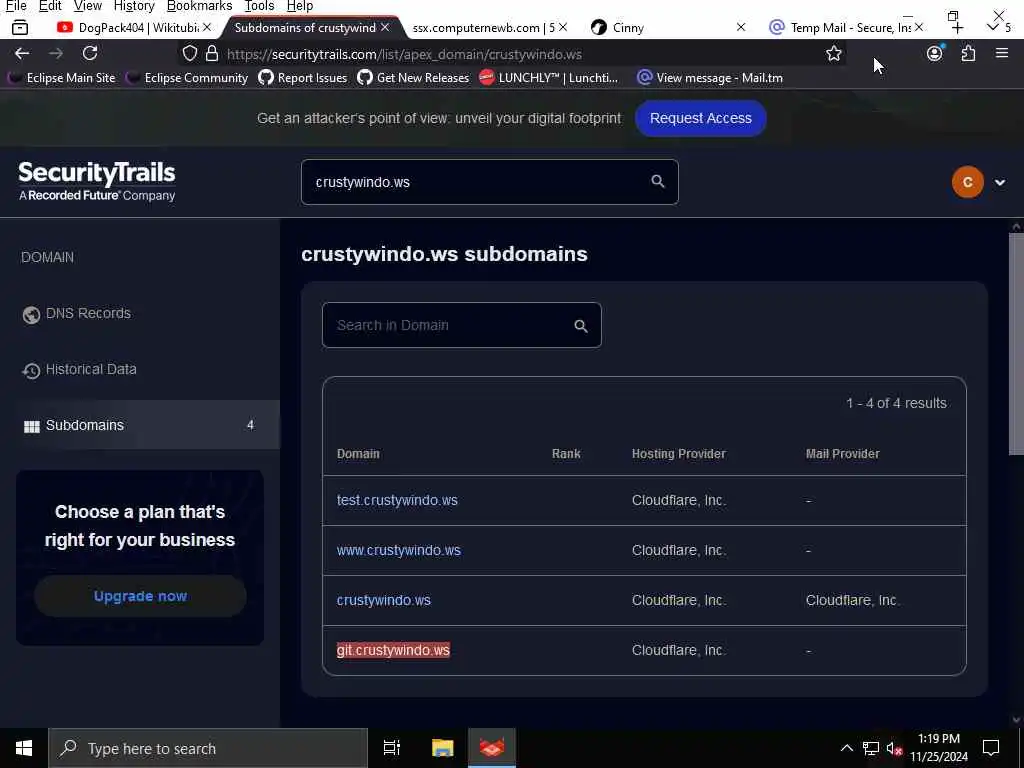Open Task View on the taskbar
This screenshot has height=768, width=1024.
[x=392, y=748]
